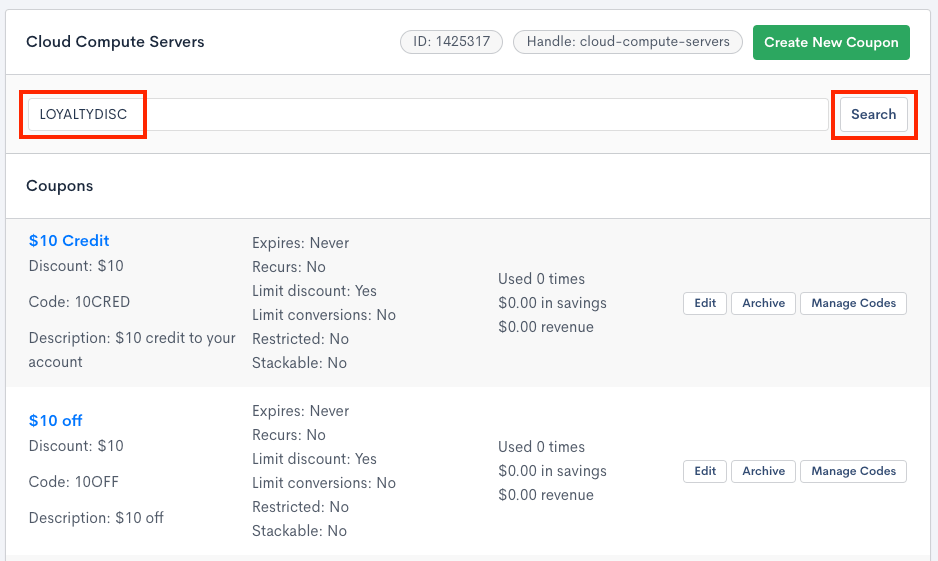Viewport: 938px width, 561px height.
Task: Open the $10 off coupon link
Action: point(55,421)
